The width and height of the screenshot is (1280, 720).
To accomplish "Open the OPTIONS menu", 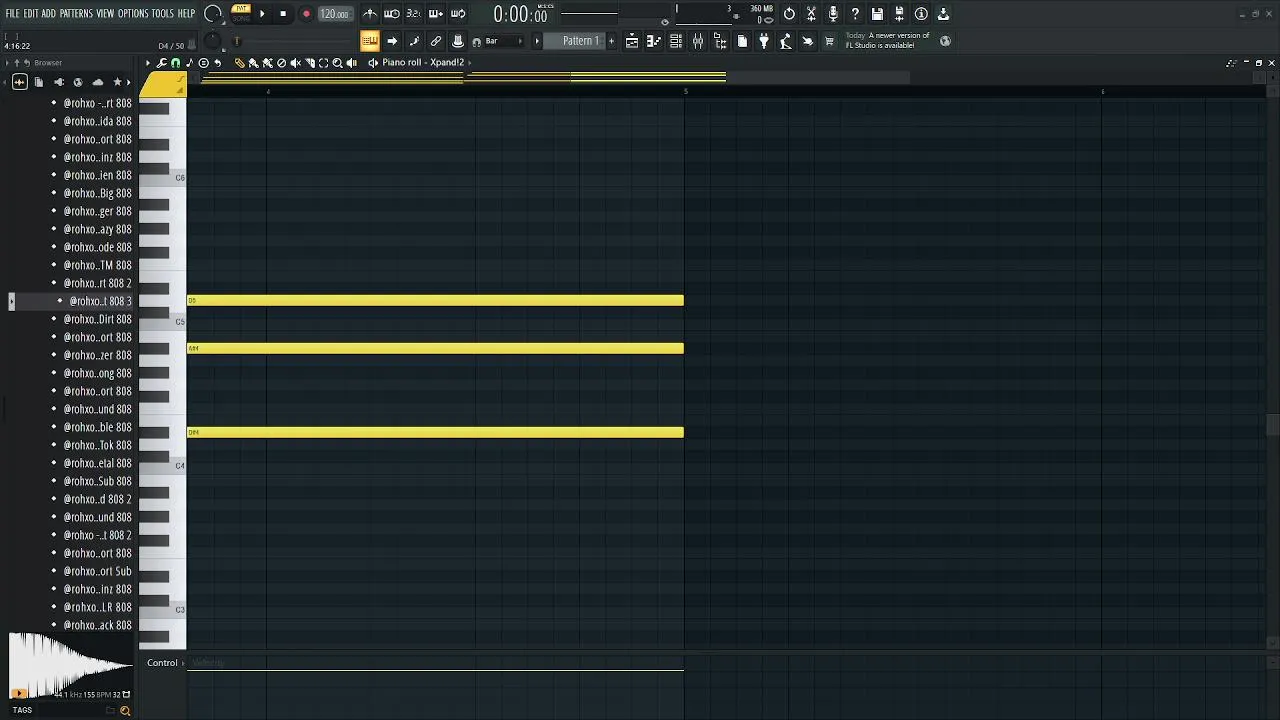I will click(x=133, y=13).
